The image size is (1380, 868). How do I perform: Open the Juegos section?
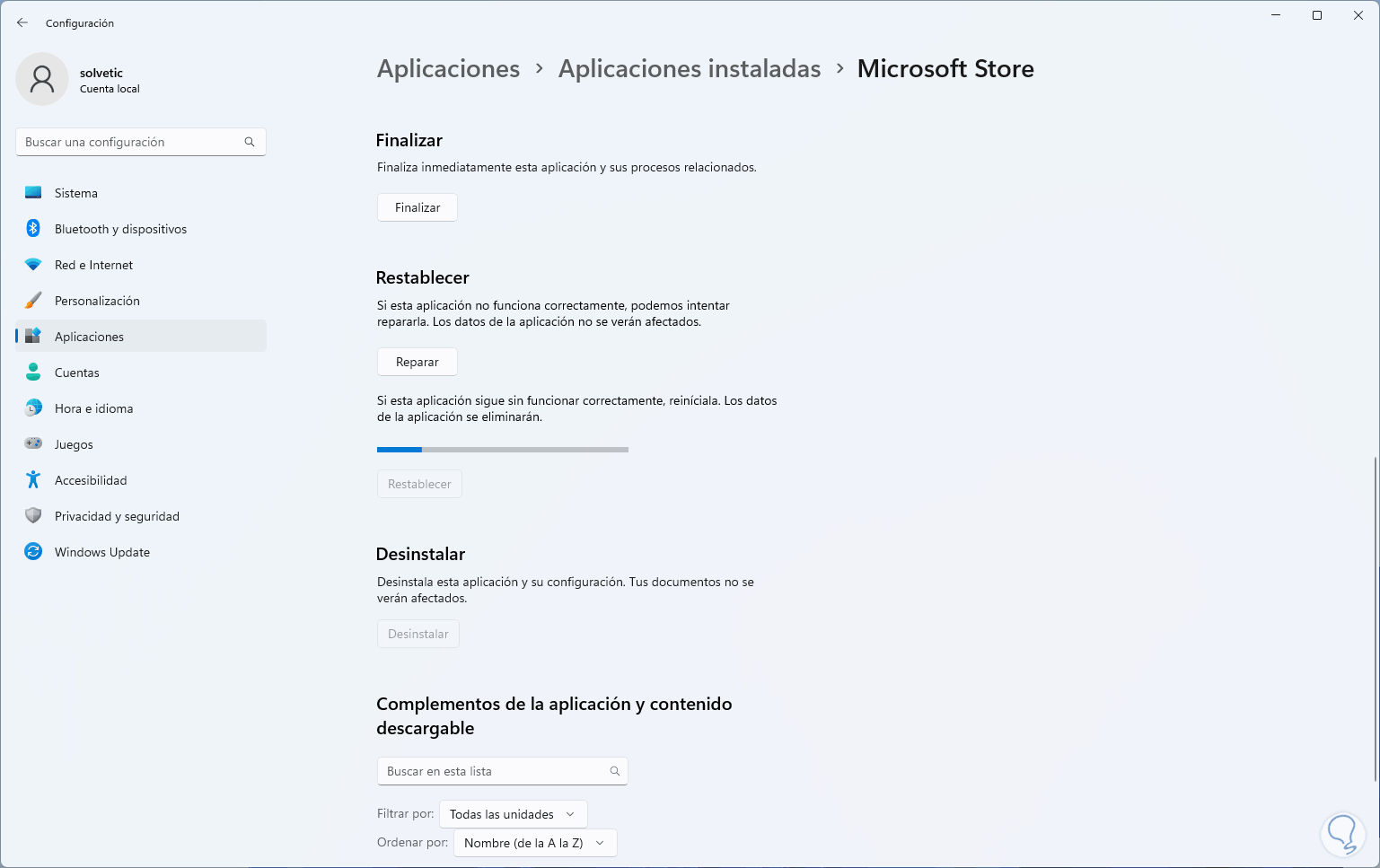tap(73, 443)
